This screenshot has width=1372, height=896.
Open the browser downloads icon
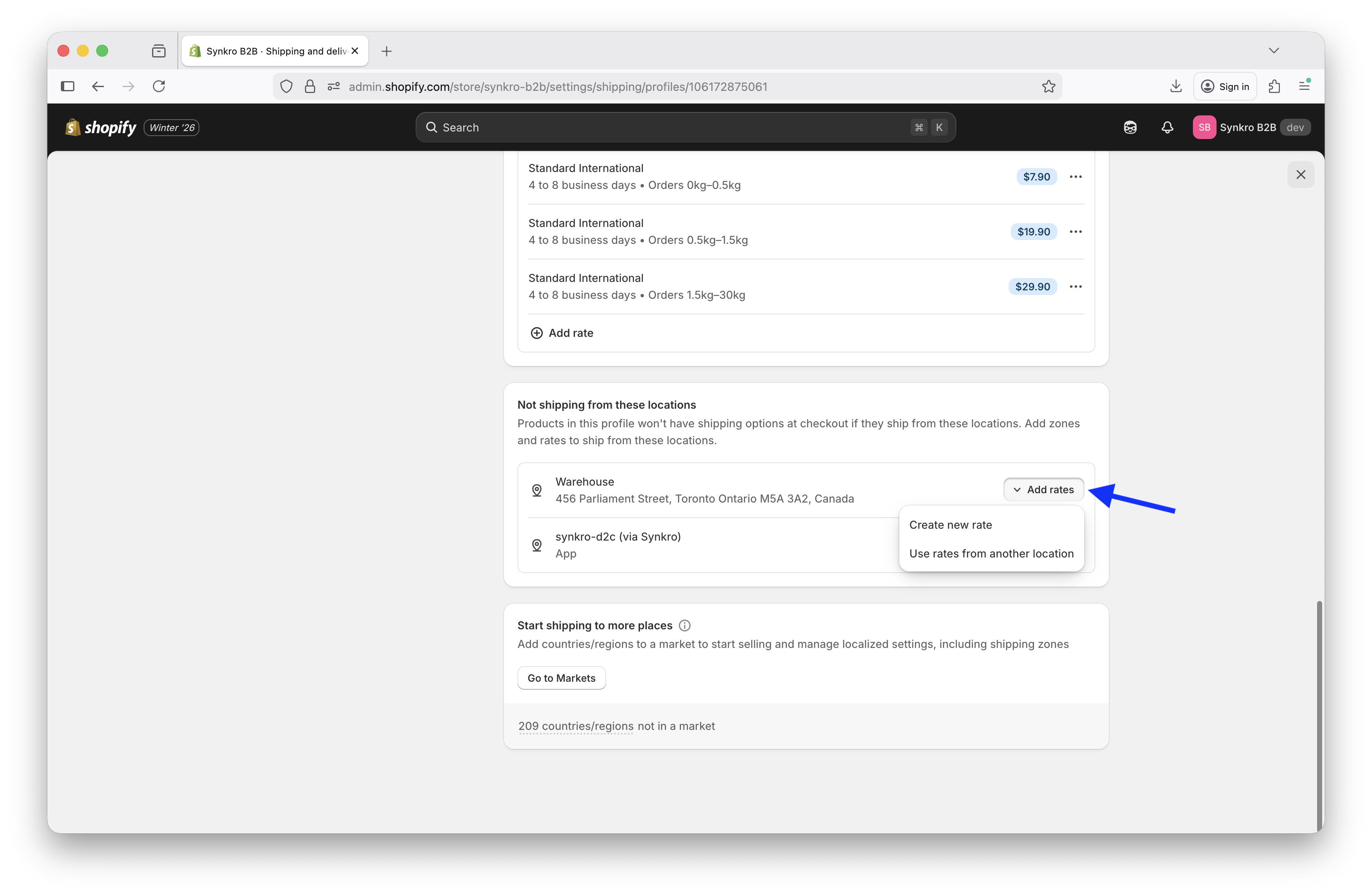[1176, 87]
